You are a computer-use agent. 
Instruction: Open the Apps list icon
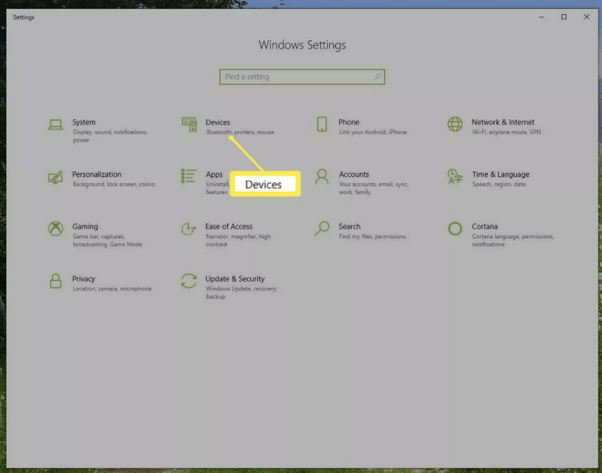point(189,176)
